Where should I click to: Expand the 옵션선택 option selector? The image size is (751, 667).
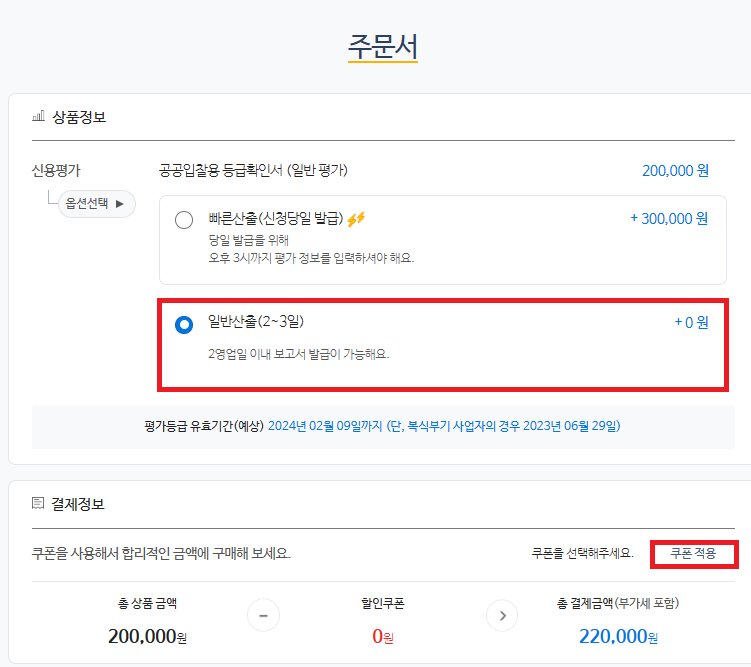[95, 203]
